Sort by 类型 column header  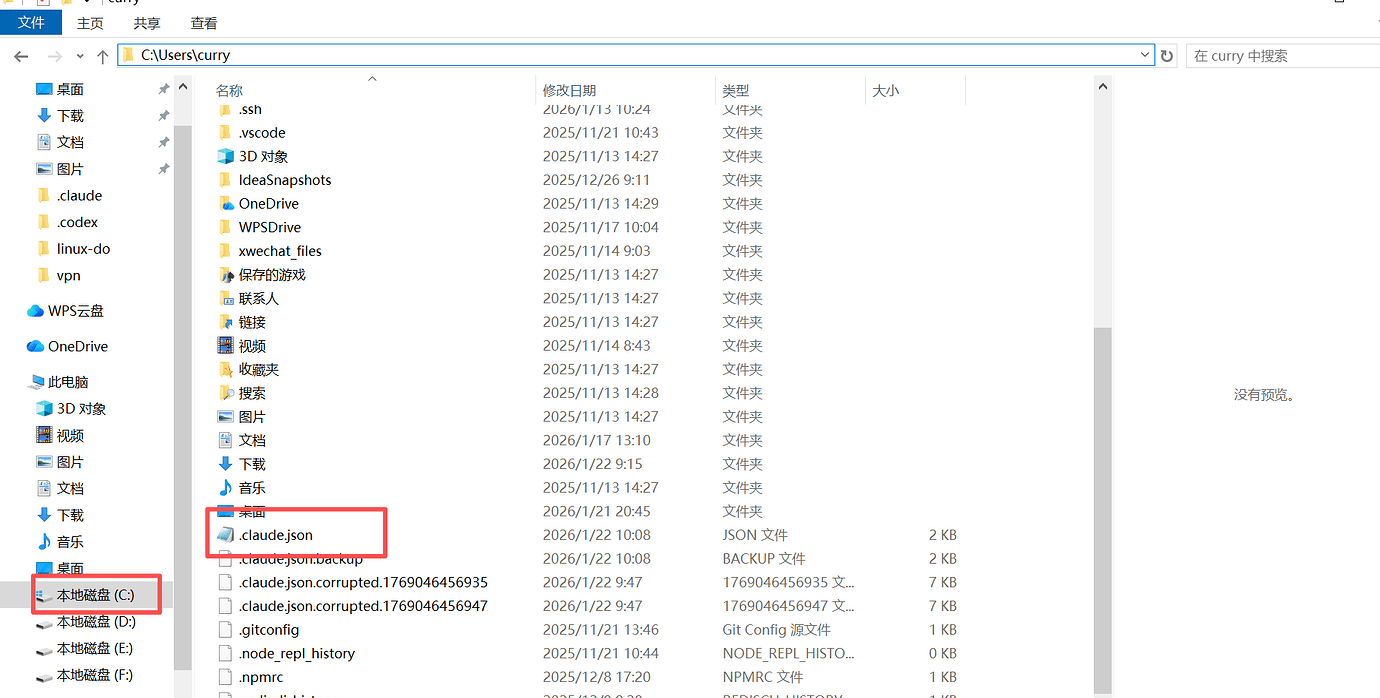pos(736,90)
